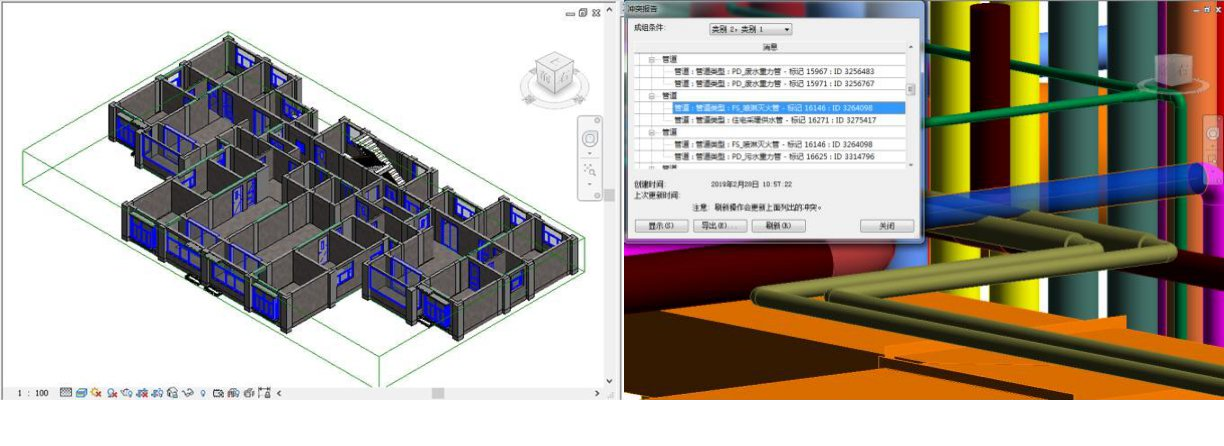
Task: Restore down the left view window
Action: coord(583,12)
